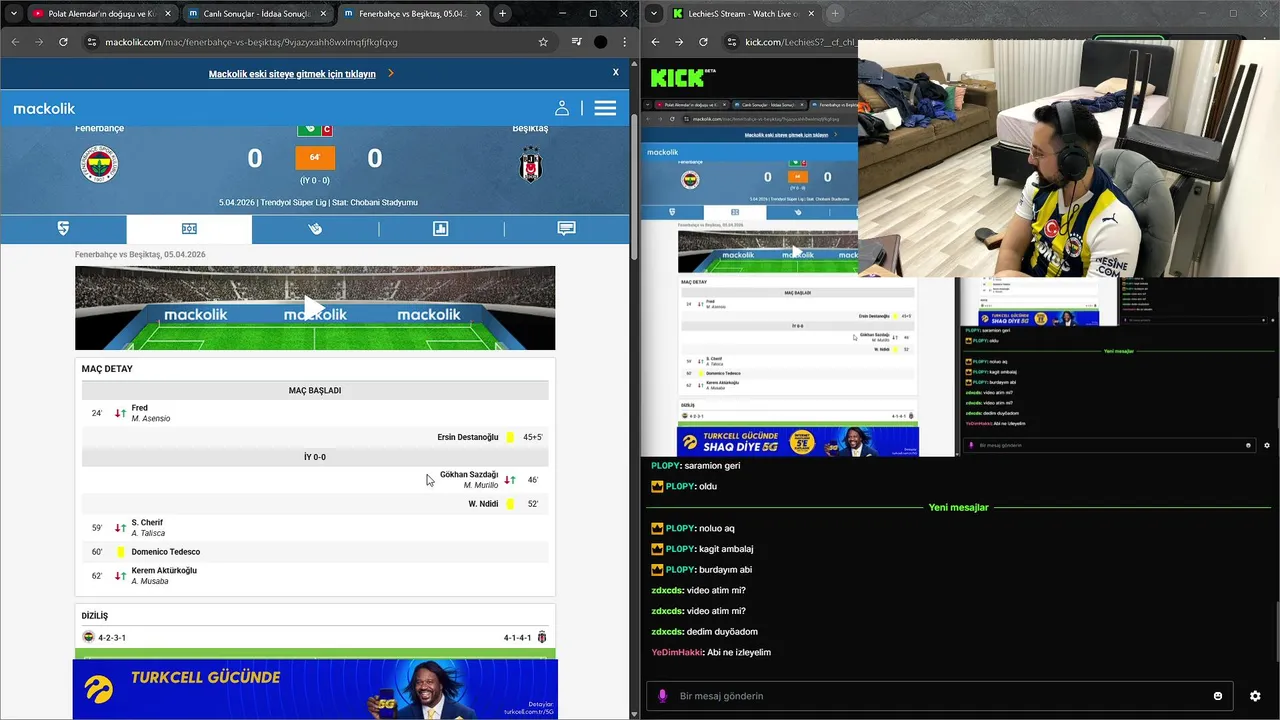1280x720 pixels.
Task: Close the 'Polat Alemdar'ın doğuşu' tab
Action: 166,14
